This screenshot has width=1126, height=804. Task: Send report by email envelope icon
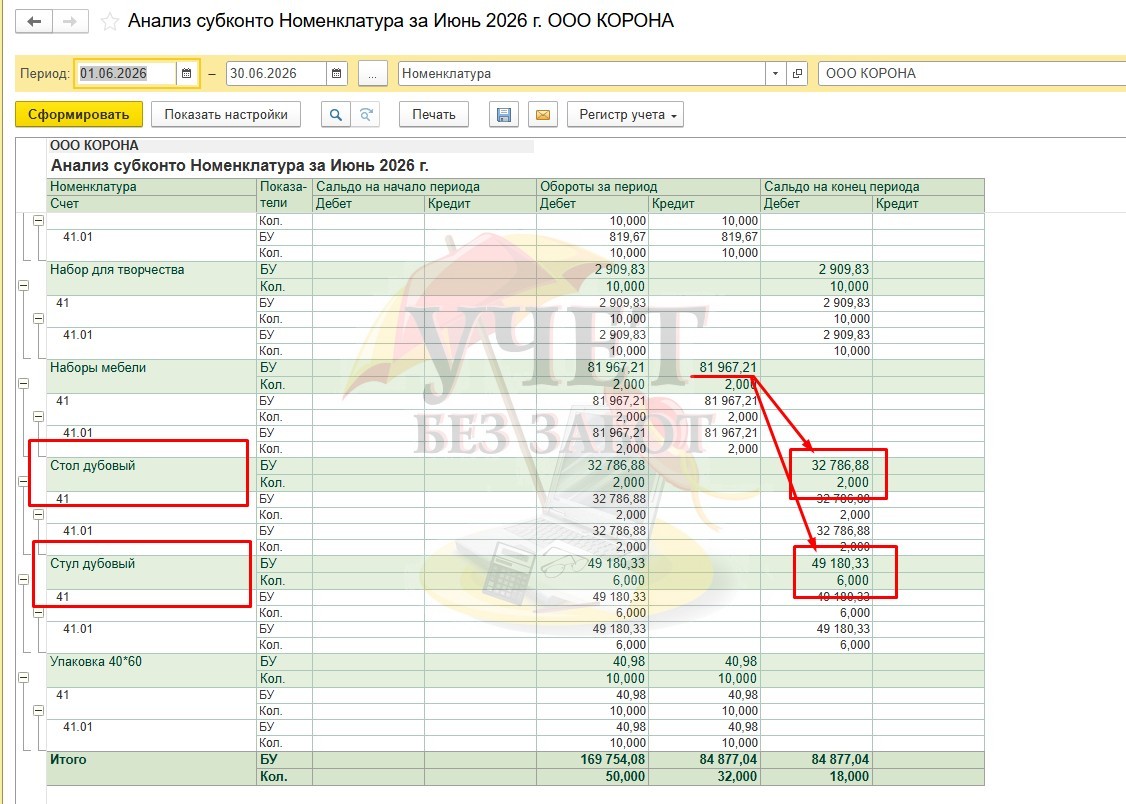[543, 115]
